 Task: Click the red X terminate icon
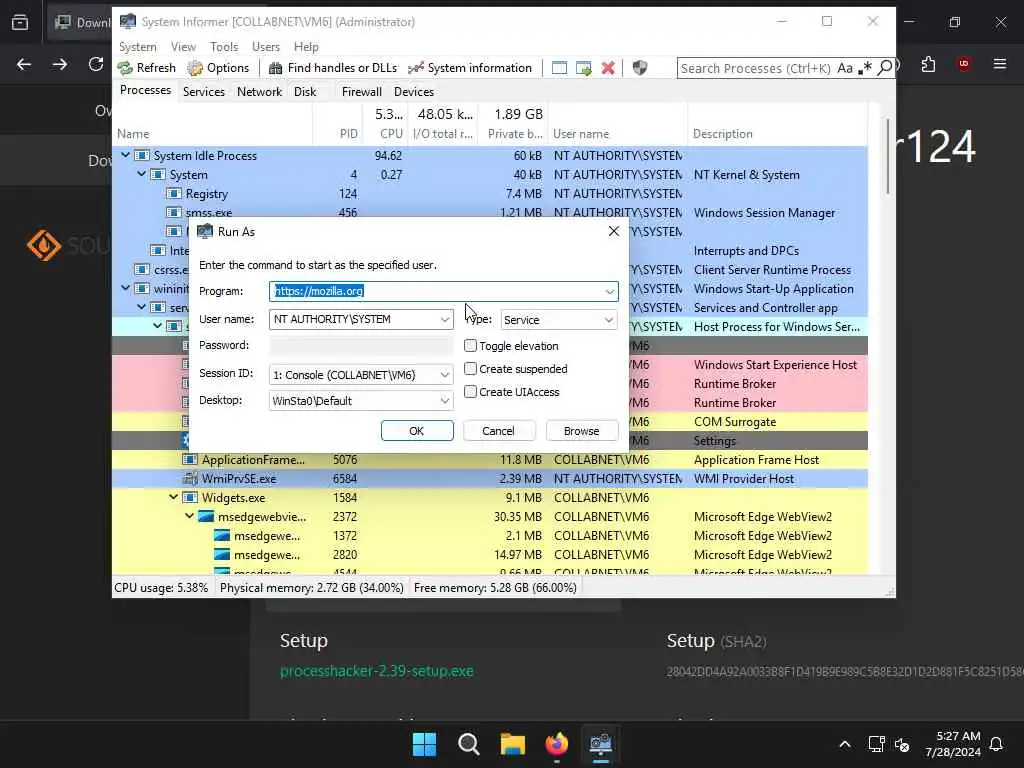pos(608,68)
